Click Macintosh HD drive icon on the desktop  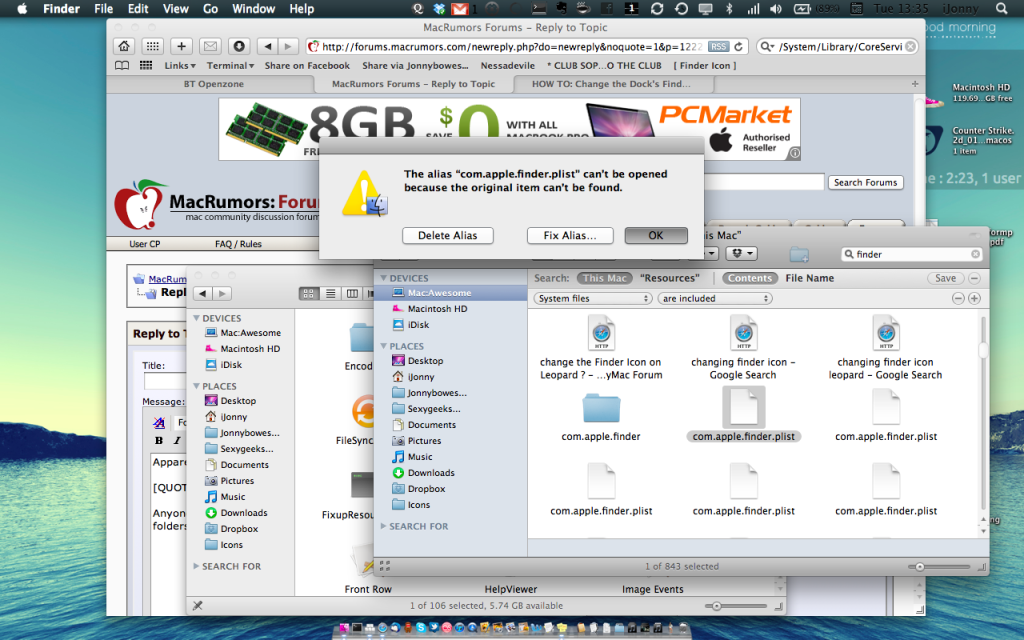pos(934,101)
